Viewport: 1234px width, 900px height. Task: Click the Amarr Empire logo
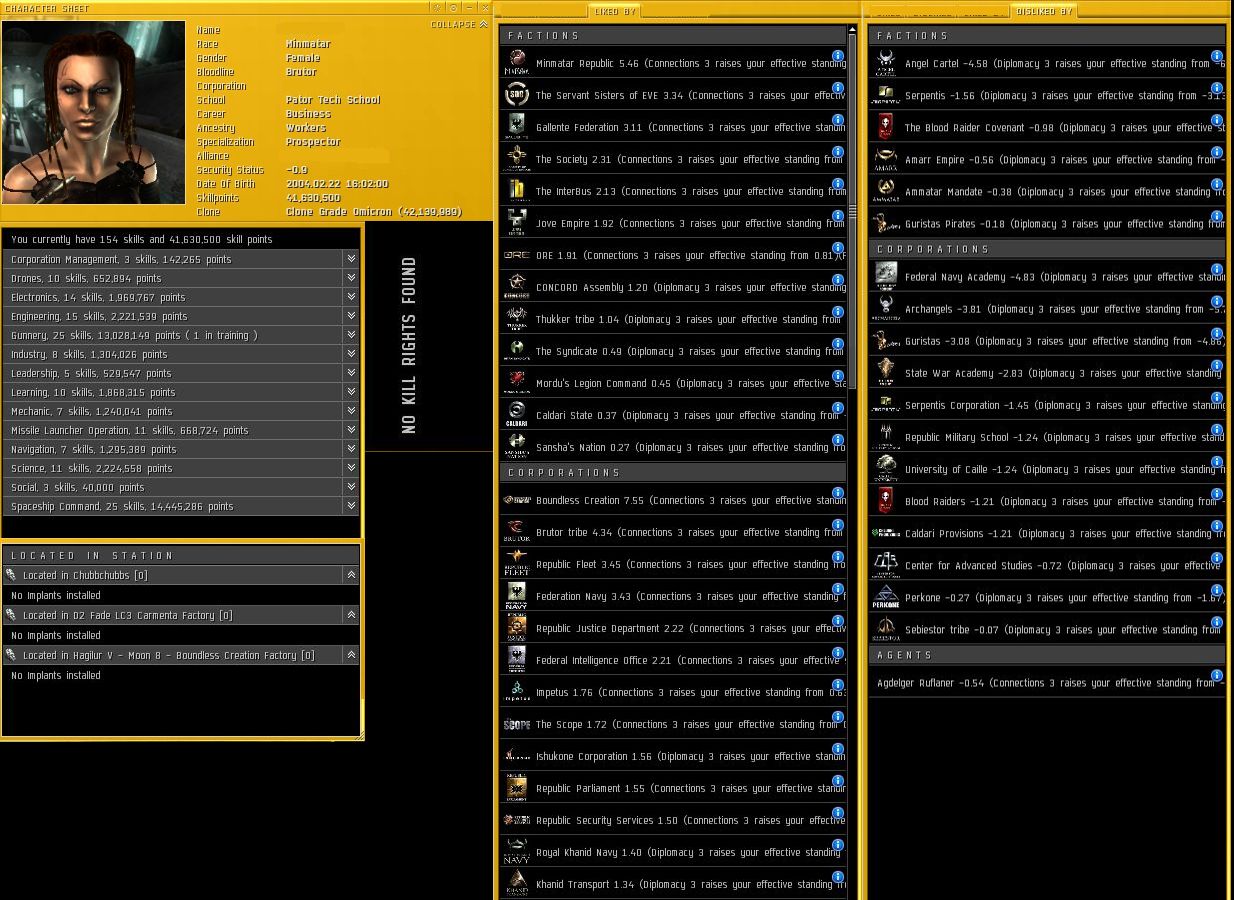coord(885,159)
